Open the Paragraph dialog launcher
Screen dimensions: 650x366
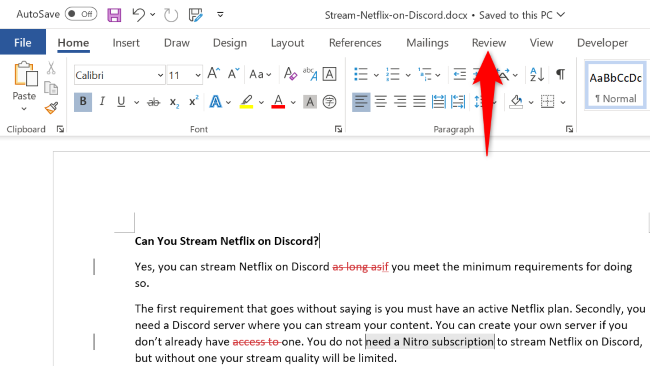click(569, 129)
